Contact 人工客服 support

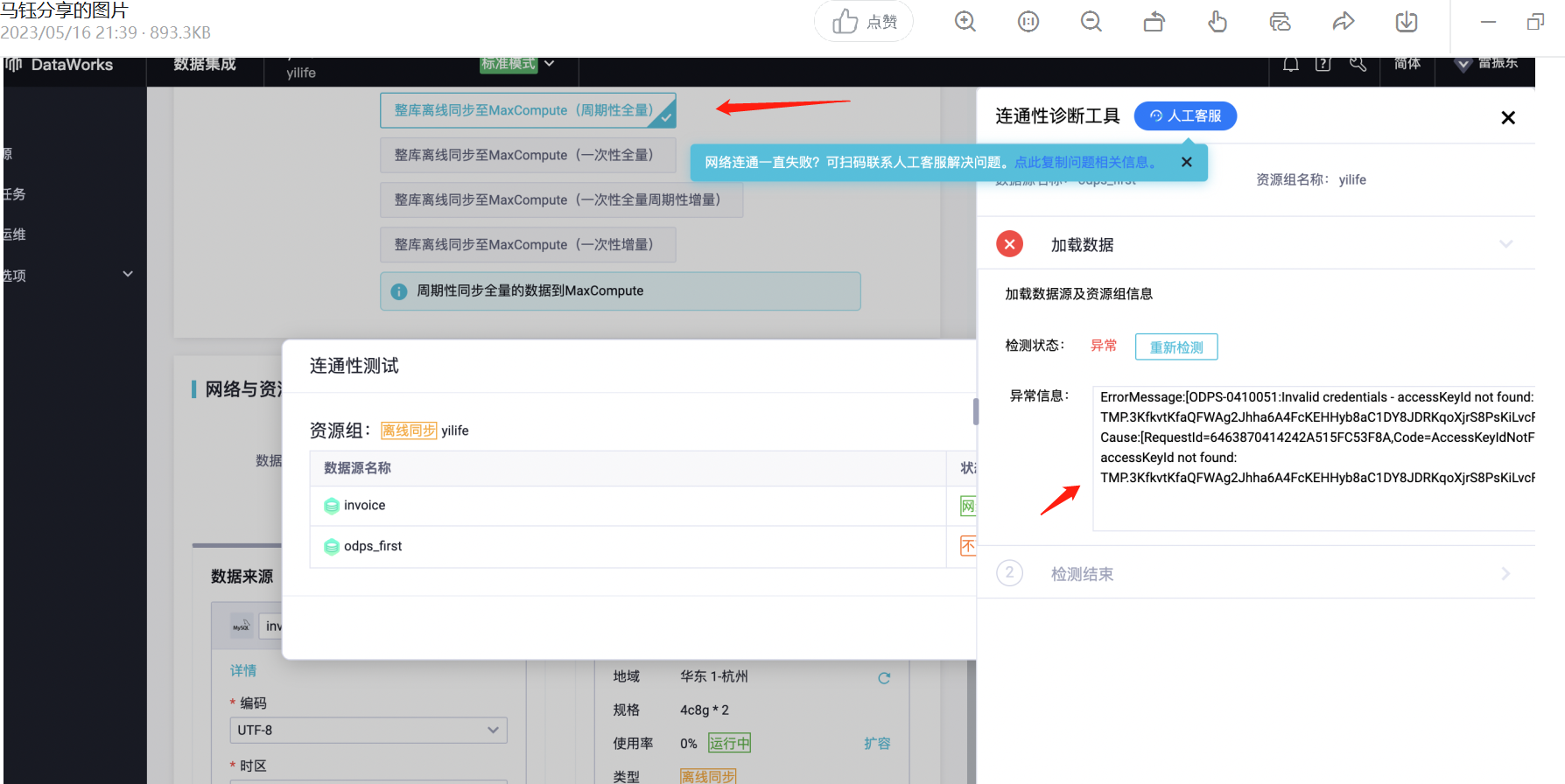1185,115
